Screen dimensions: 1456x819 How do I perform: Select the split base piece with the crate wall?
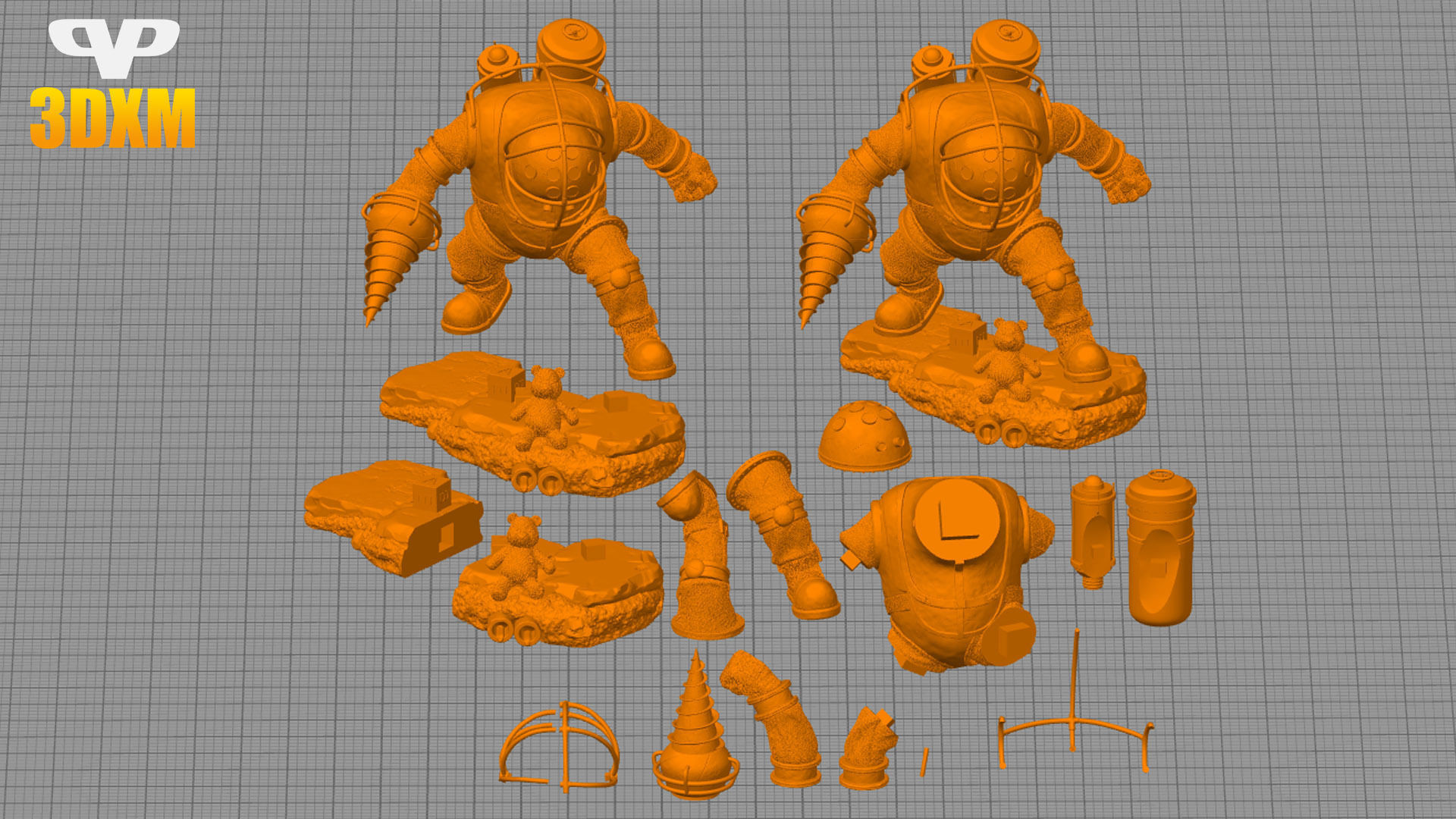(x=394, y=517)
